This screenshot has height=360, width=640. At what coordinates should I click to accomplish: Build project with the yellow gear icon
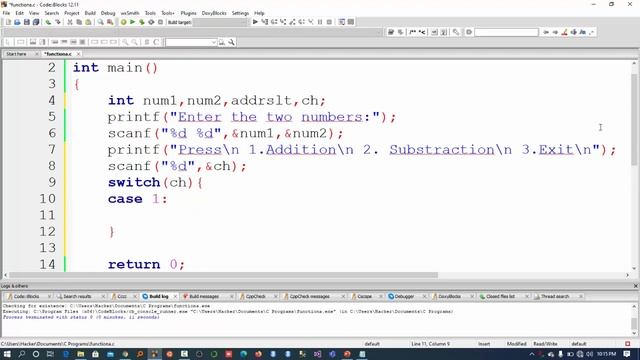click(123, 22)
